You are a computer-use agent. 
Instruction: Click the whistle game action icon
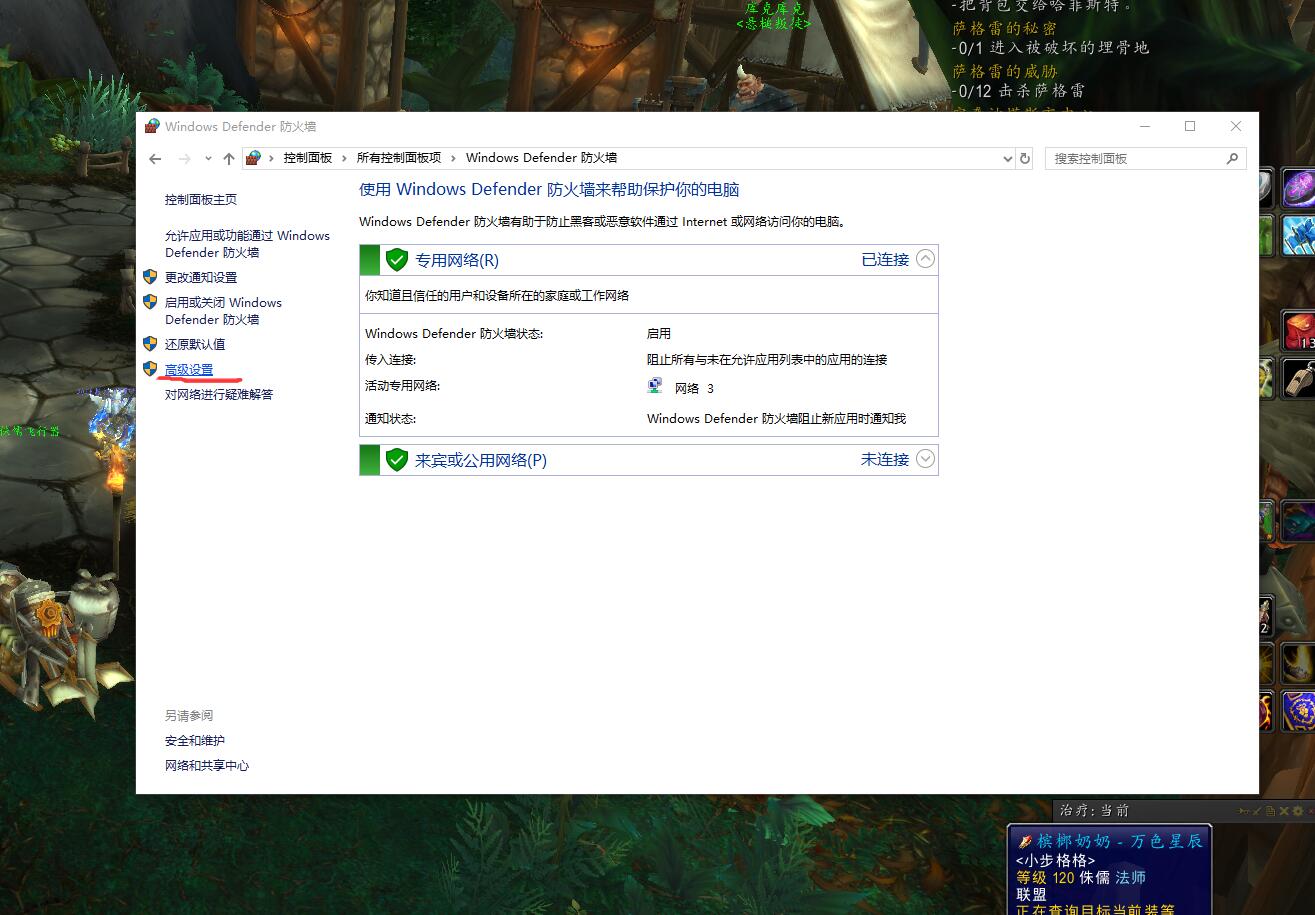click(x=1299, y=378)
